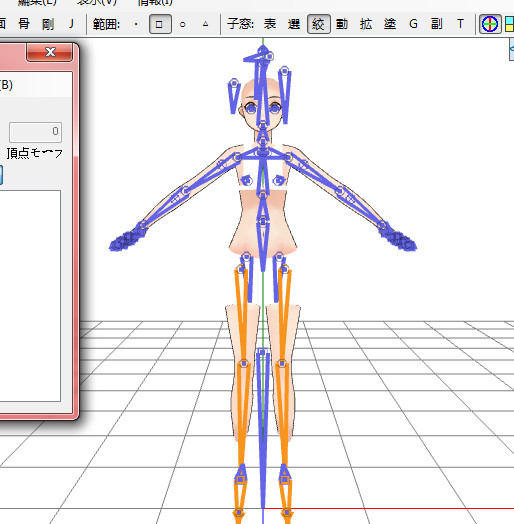Open the 選 selection sub-window
The width and height of the screenshot is (514, 524).
point(294,24)
